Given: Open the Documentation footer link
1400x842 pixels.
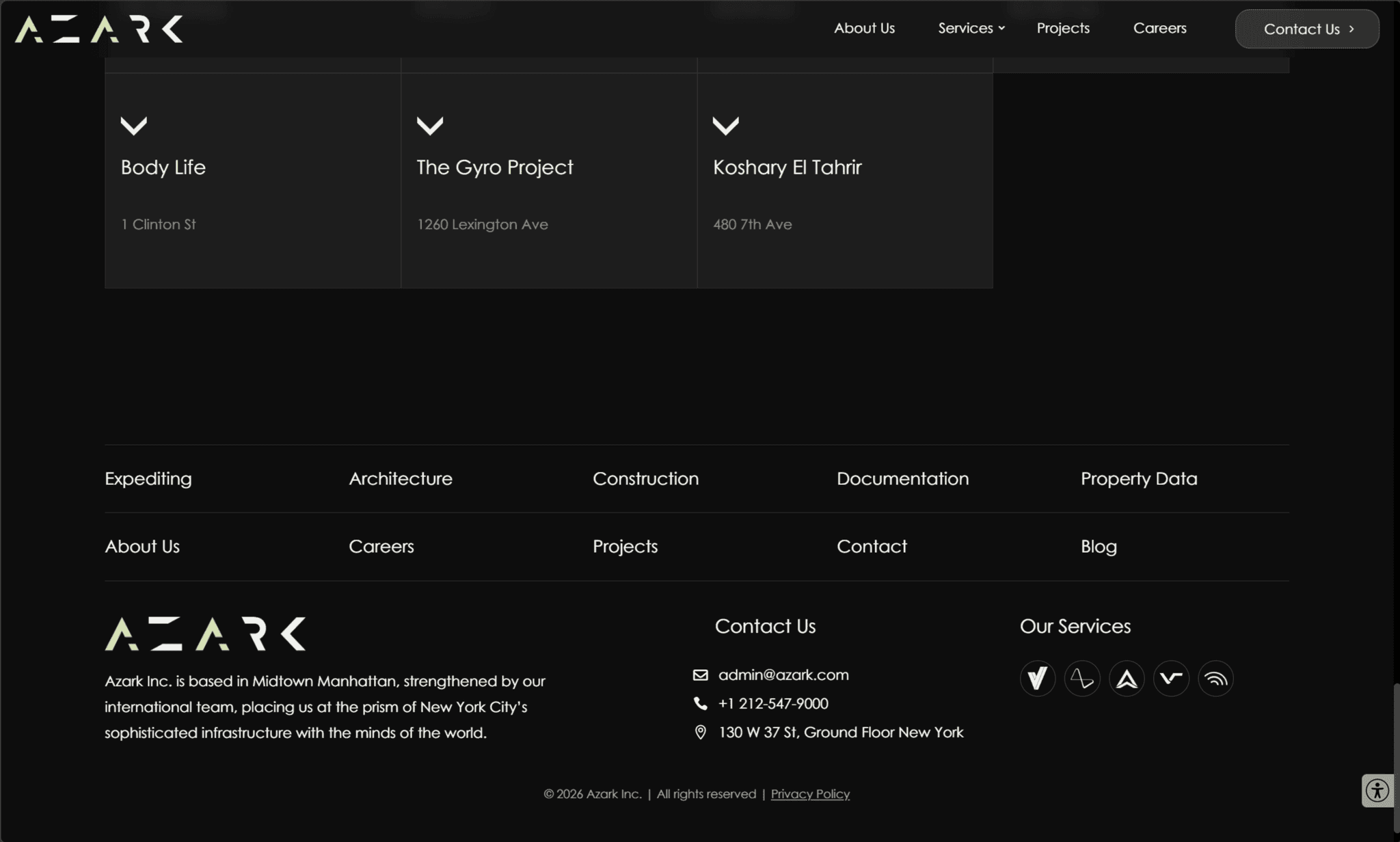Looking at the screenshot, I should pos(903,478).
